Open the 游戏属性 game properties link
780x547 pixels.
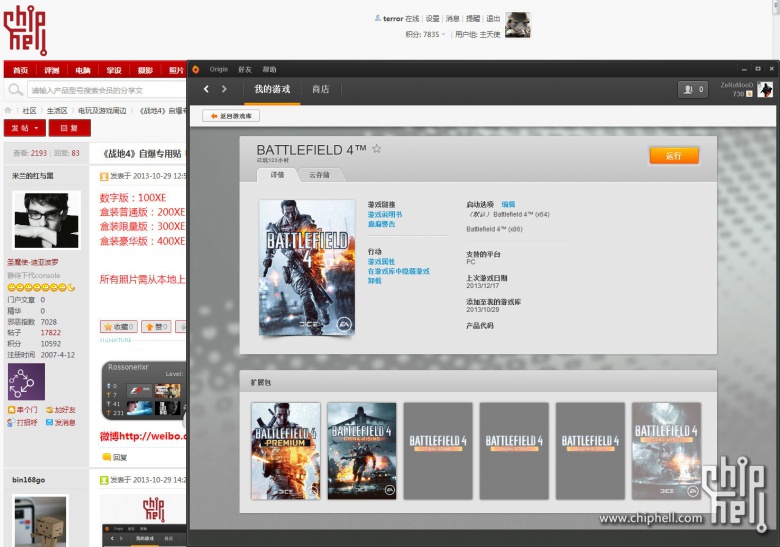click(381, 262)
